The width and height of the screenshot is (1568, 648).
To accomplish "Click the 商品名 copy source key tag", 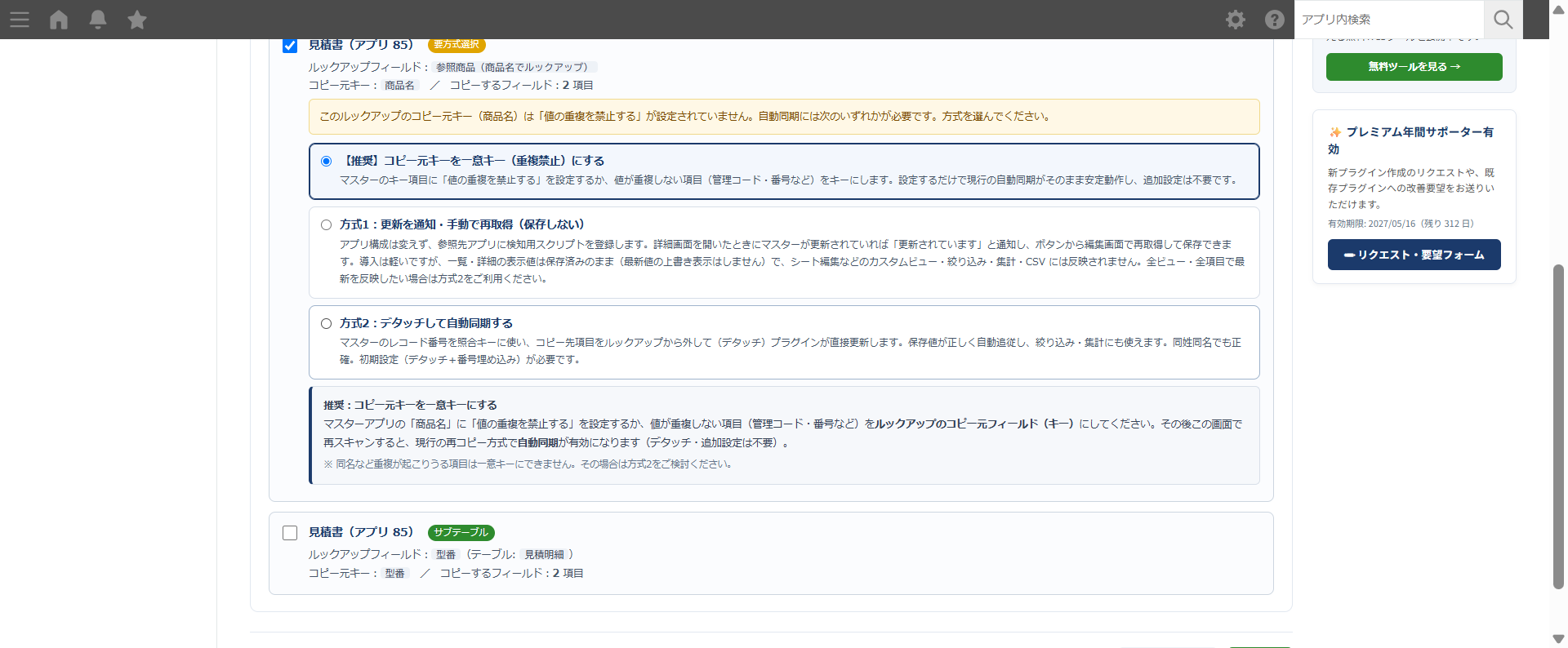I will click(400, 85).
